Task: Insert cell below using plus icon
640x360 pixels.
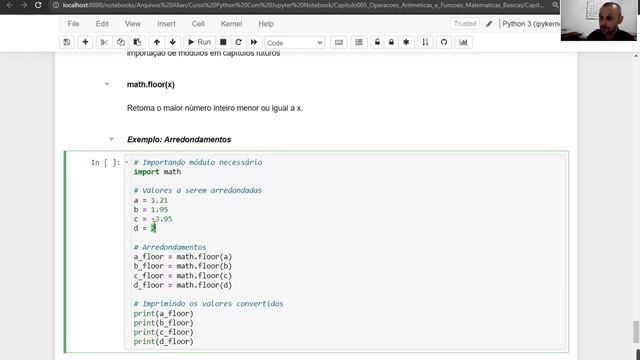Action: (85, 42)
